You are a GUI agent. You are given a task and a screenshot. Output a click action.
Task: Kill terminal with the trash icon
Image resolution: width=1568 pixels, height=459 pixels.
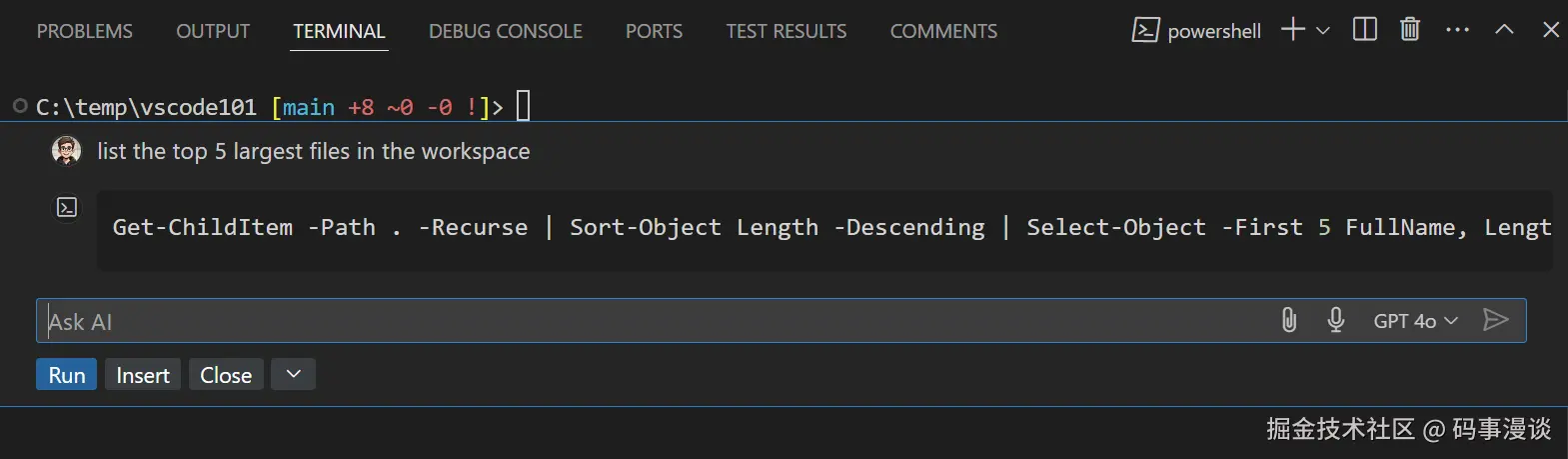(x=1409, y=30)
